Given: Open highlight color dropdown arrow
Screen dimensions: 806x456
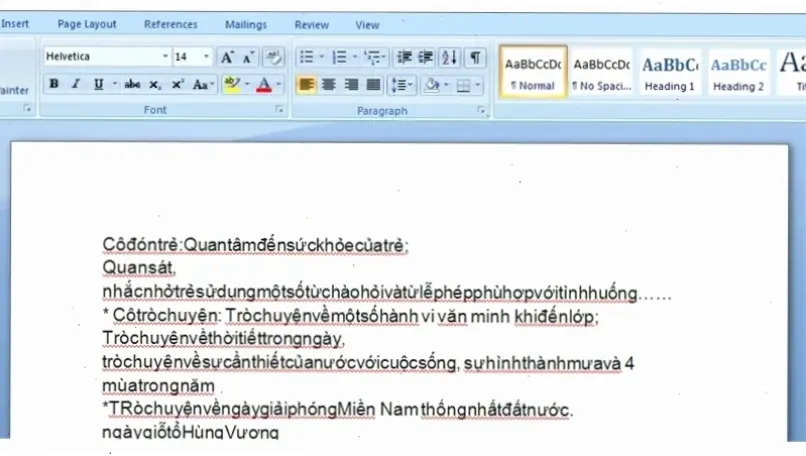Looking at the screenshot, I should pos(247,84).
